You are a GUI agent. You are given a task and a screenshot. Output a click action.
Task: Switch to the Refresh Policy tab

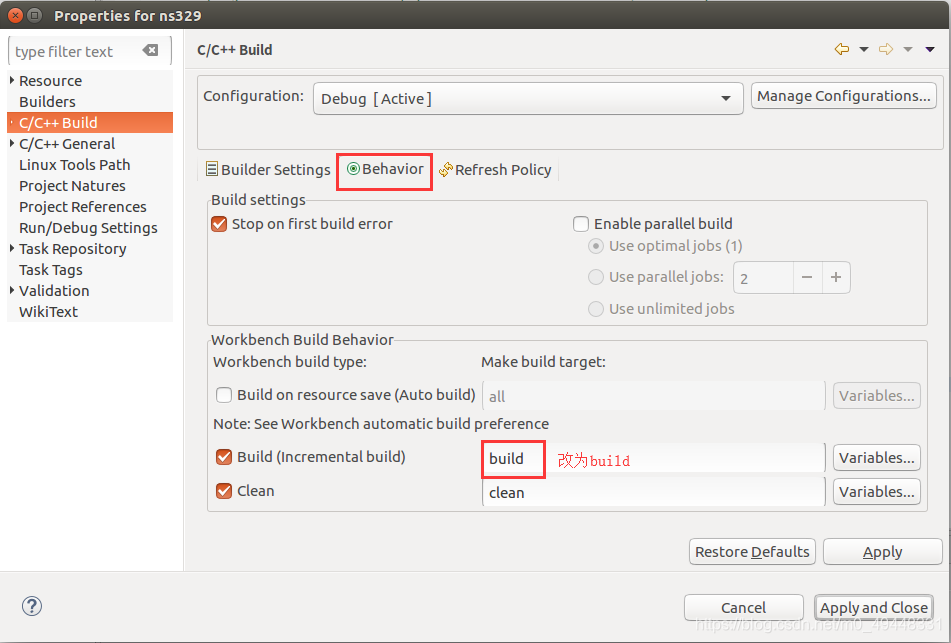pyautogui.click(x=495, y=169)
